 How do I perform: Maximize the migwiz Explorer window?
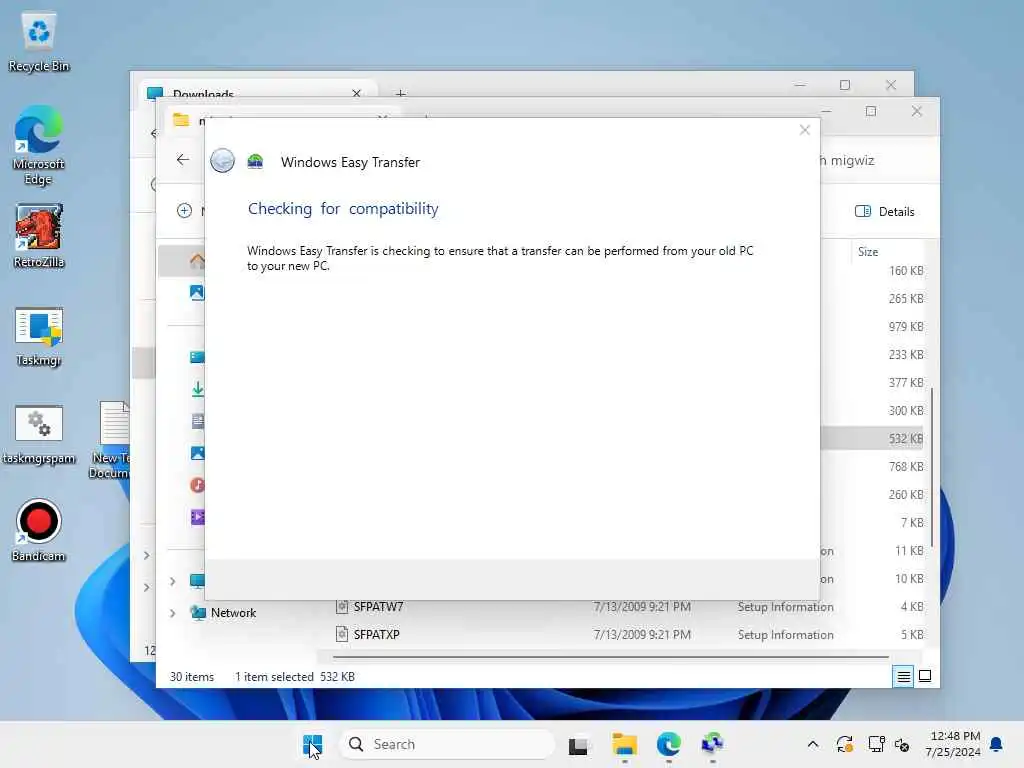[871, 111]
